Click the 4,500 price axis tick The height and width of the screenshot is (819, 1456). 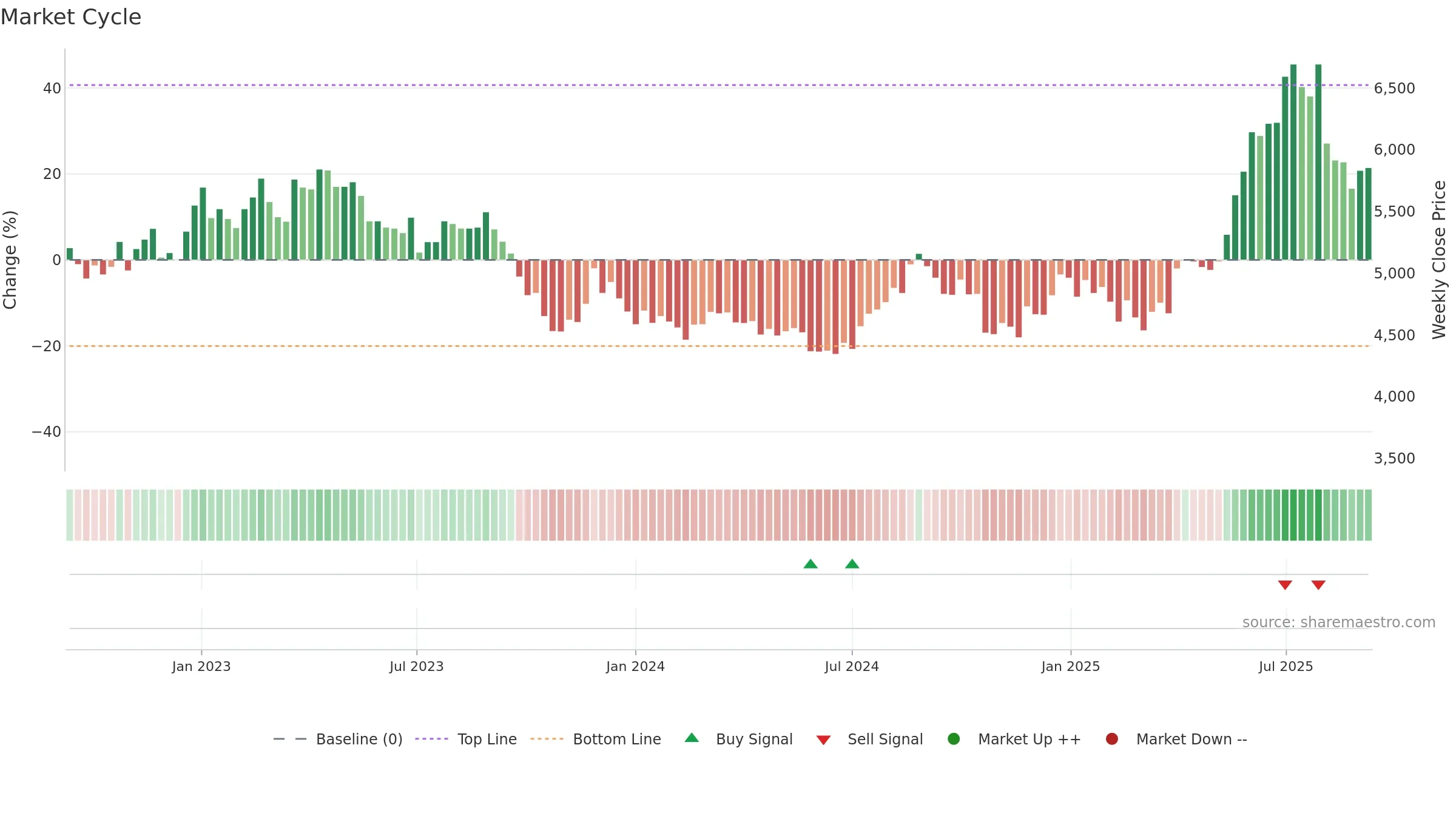(1394, 335)
